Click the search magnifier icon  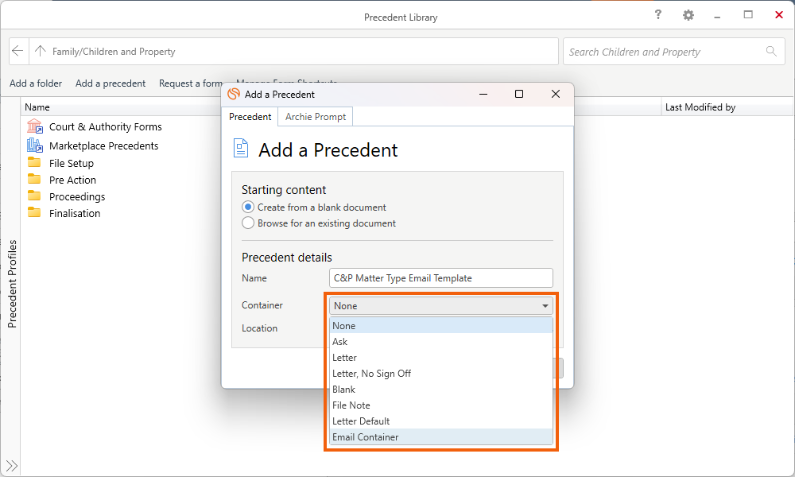tap(772, 51)
